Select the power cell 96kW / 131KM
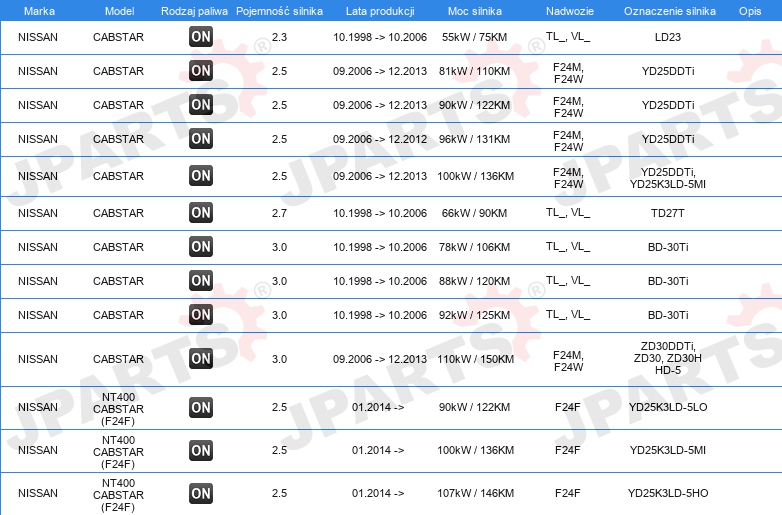782x515 pixels. coord(474,139)
